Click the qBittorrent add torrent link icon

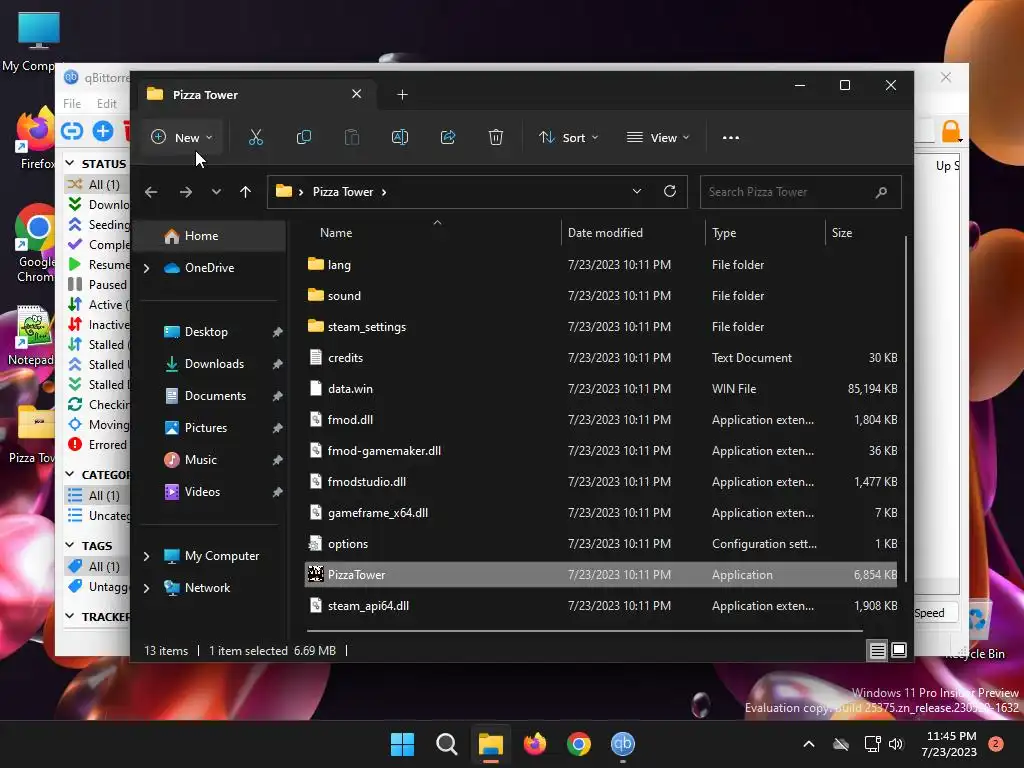pos(72,131)
